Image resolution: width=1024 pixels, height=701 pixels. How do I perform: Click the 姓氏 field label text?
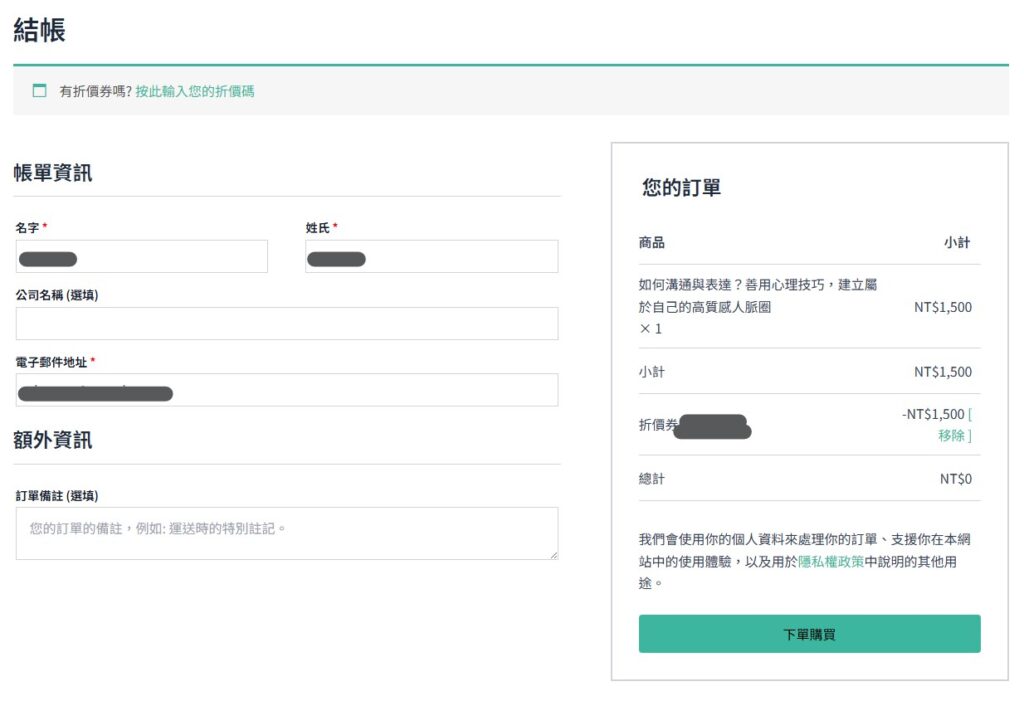click(x=318, y=228)
